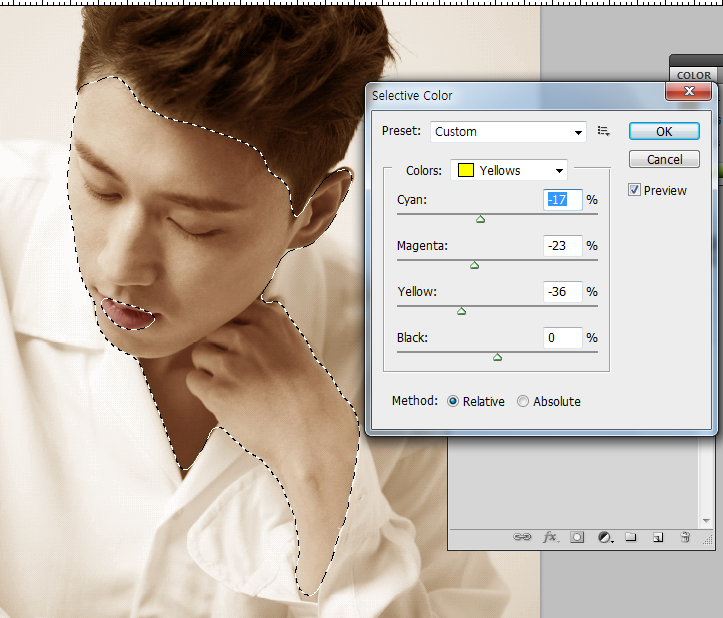This screenshot has height=618, width=723.
Task: Click the Yellow percentage field
Action: coord(563,291)
